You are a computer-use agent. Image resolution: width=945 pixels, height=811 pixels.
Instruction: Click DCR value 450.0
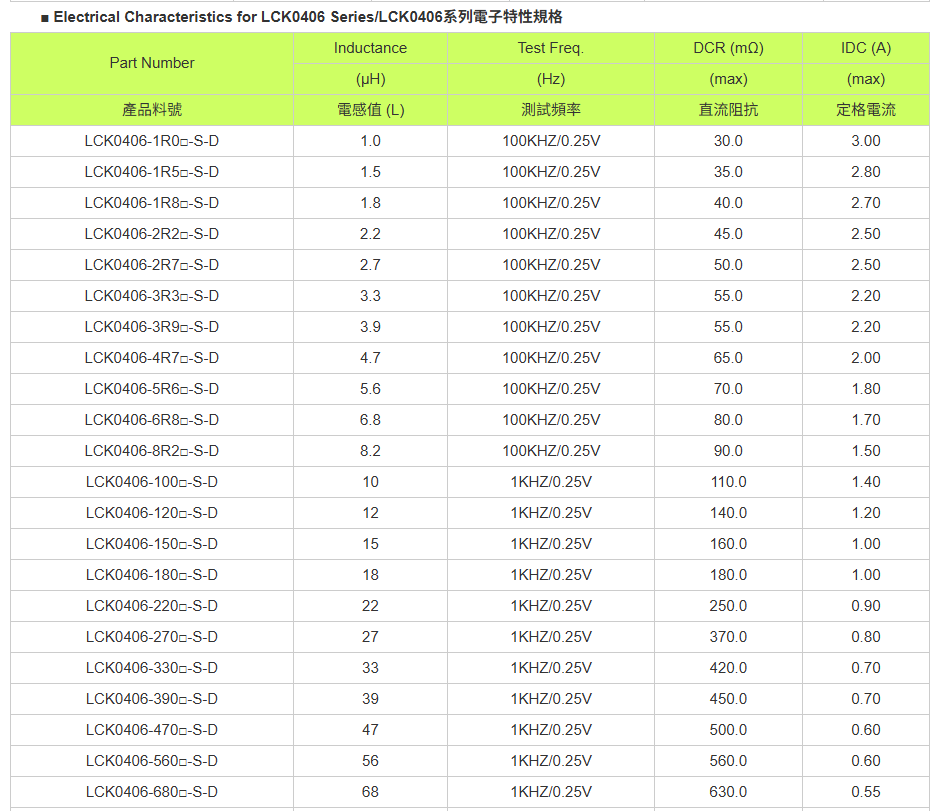pyautogui.click(x=729, y=700)
